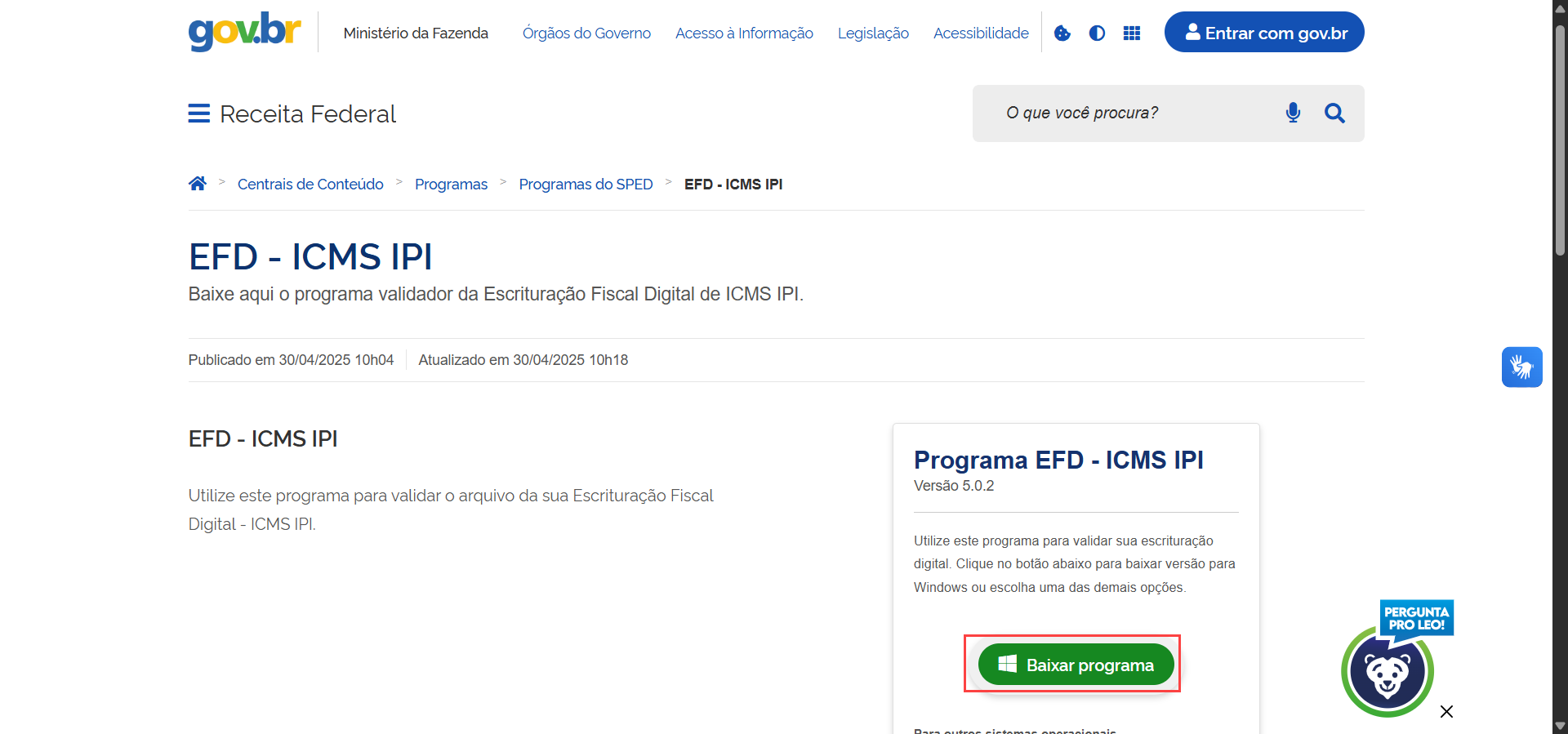Open the Acessibilidade link
This screenshot has width=1568, height=734.
(981, 33)
